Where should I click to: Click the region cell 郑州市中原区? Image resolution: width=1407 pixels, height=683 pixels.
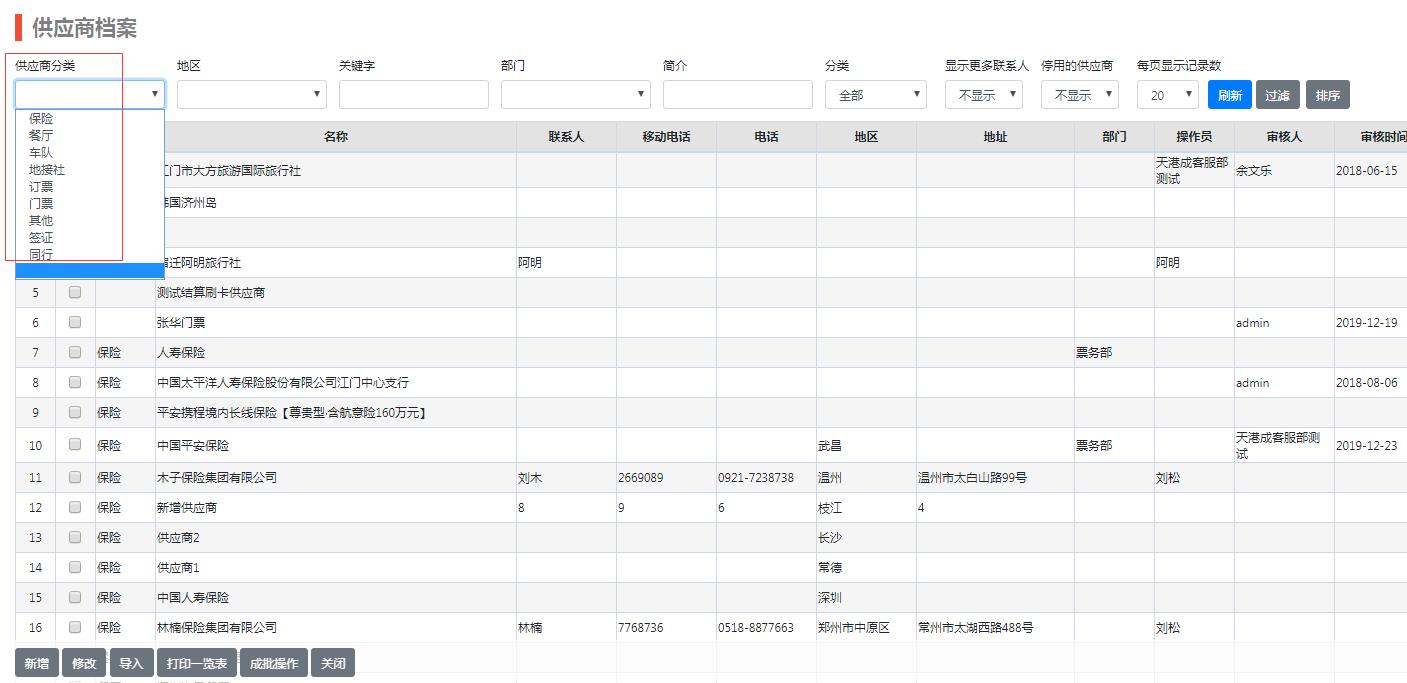tap(854, 628)
